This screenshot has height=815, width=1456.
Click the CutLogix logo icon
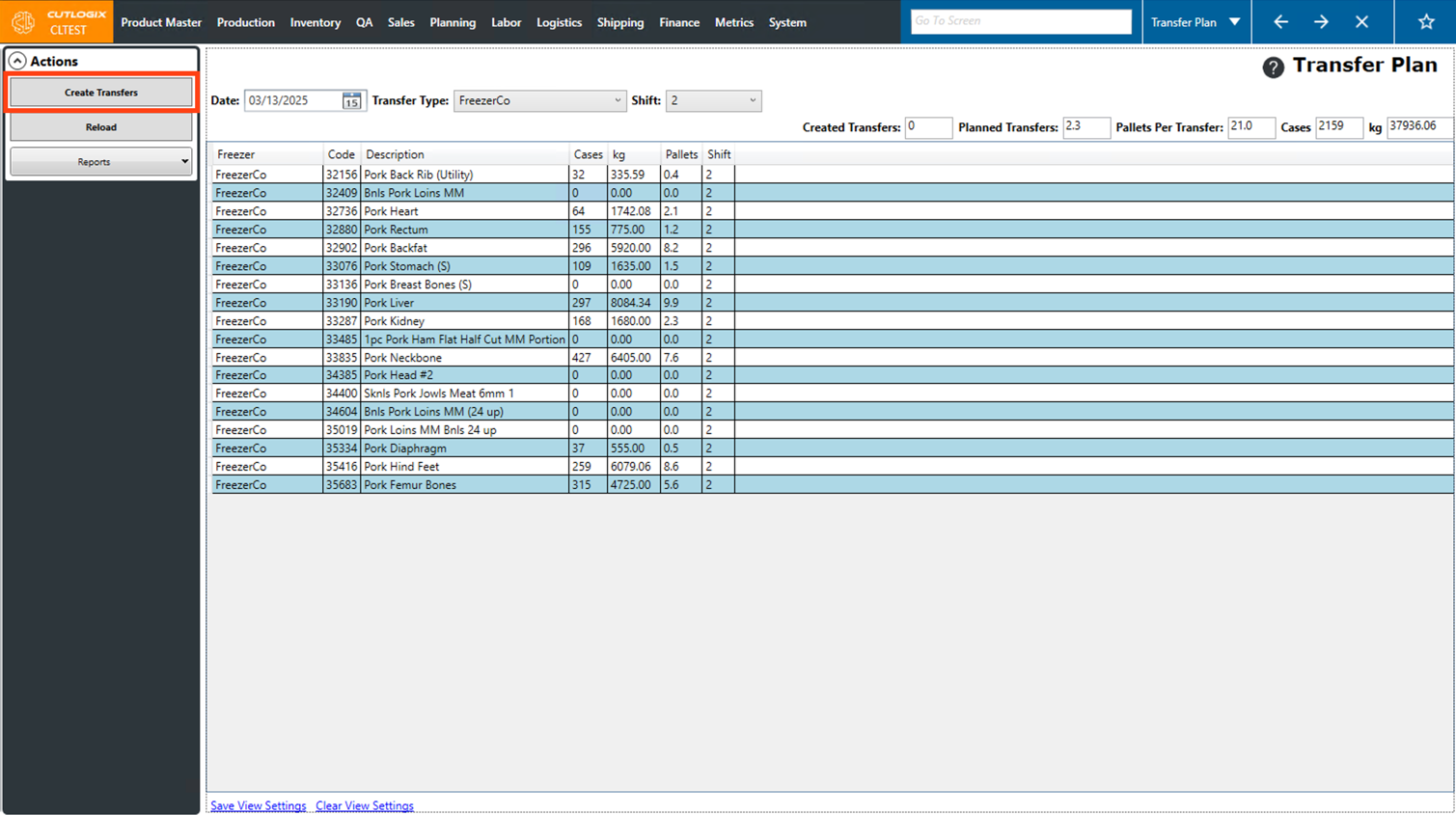(x=23, y=22)
